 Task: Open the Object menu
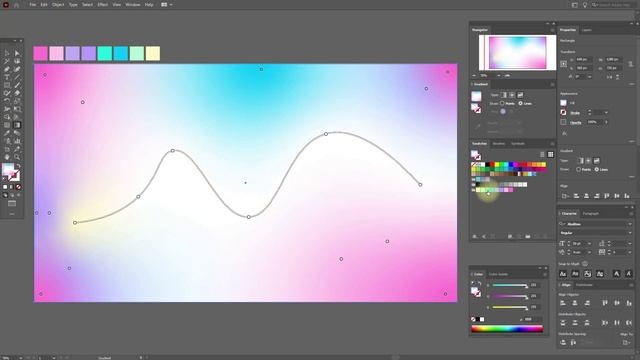[58, 5]
